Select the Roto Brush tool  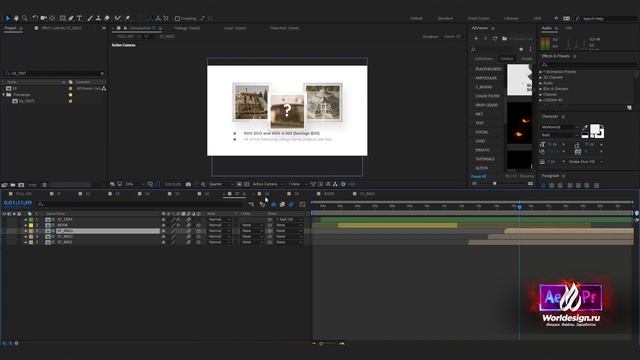coord(118,18)
